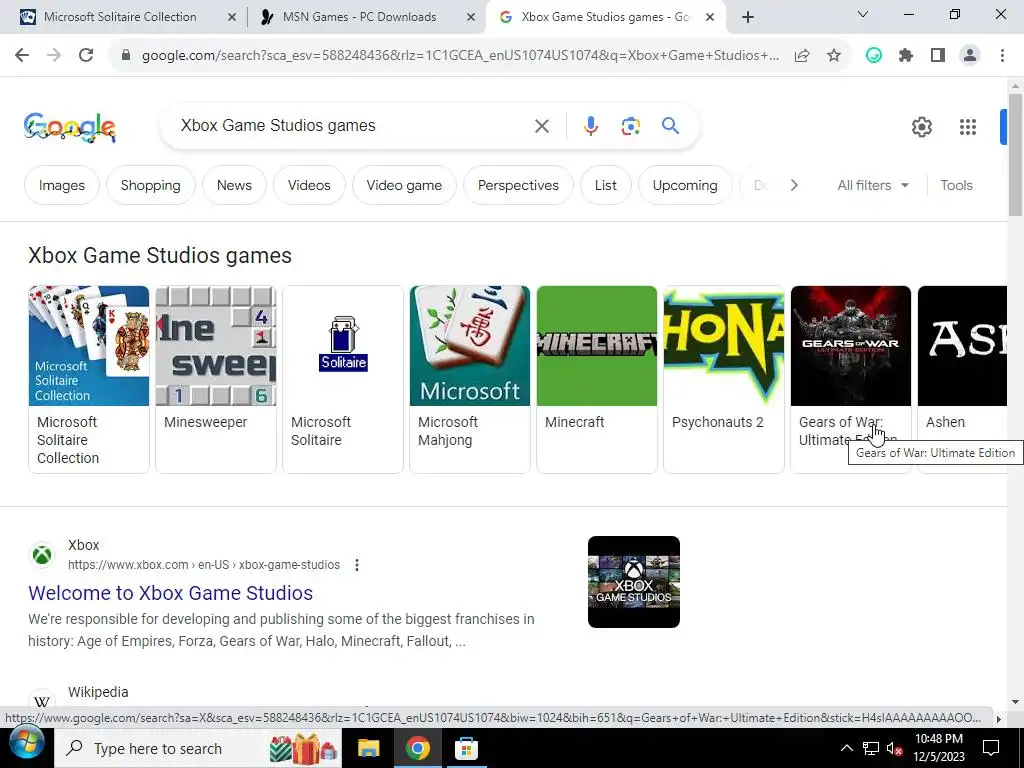
Task: Click the address bar URL
Action: (x=460, y=56)
